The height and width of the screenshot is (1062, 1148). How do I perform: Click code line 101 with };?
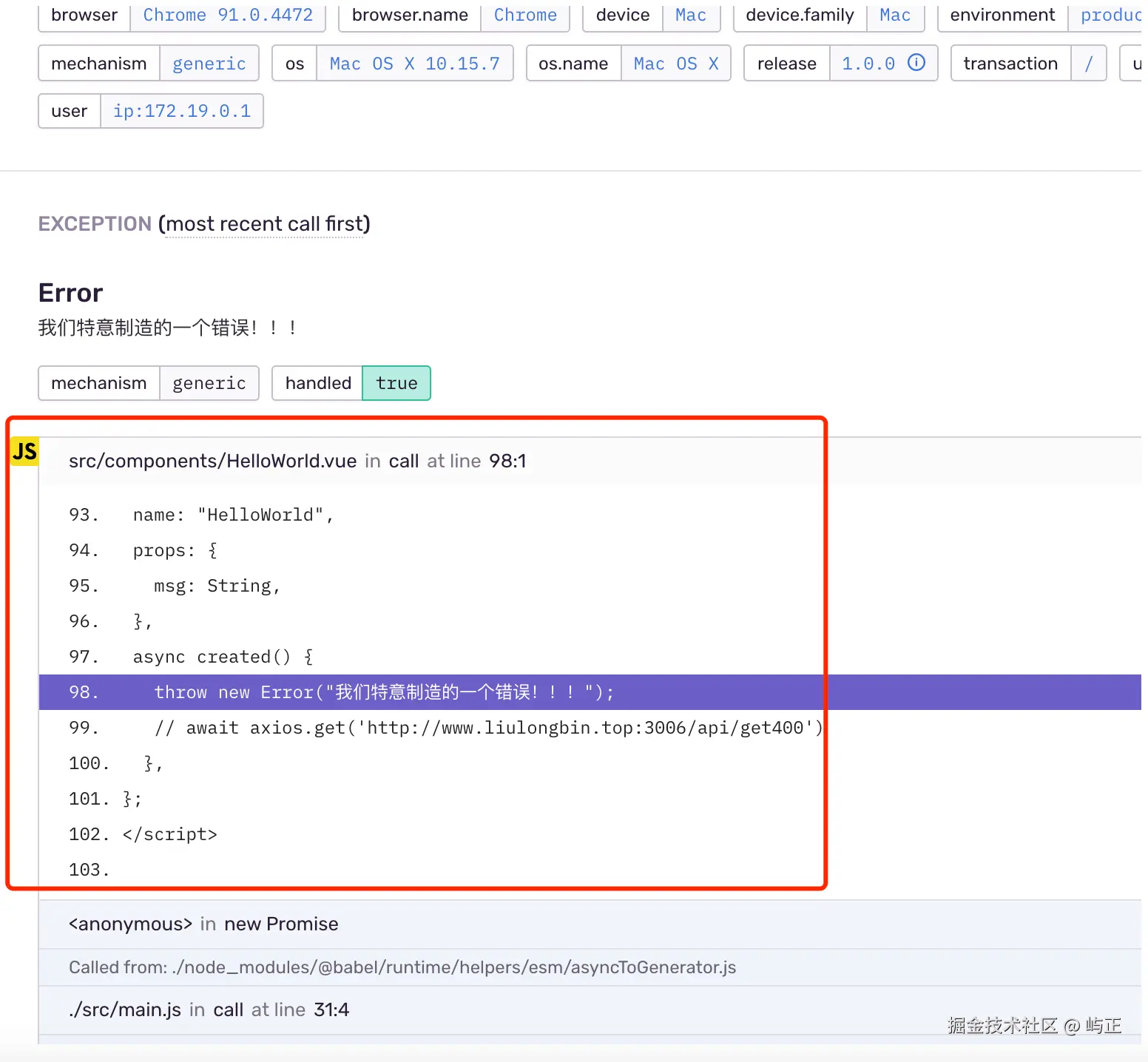pyautogui.click(x=590, y=799)
